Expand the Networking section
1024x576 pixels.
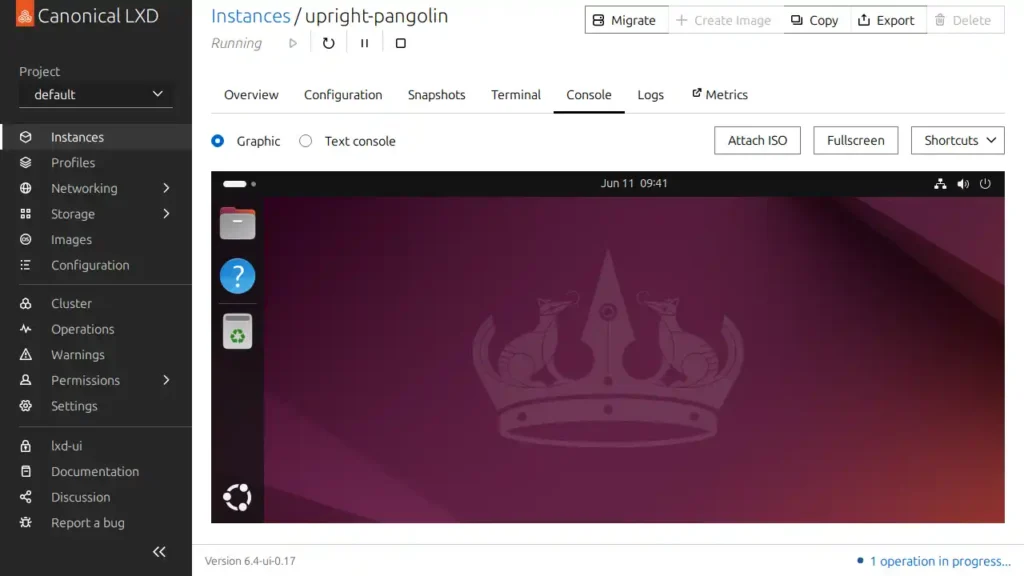tap(85, 188)
